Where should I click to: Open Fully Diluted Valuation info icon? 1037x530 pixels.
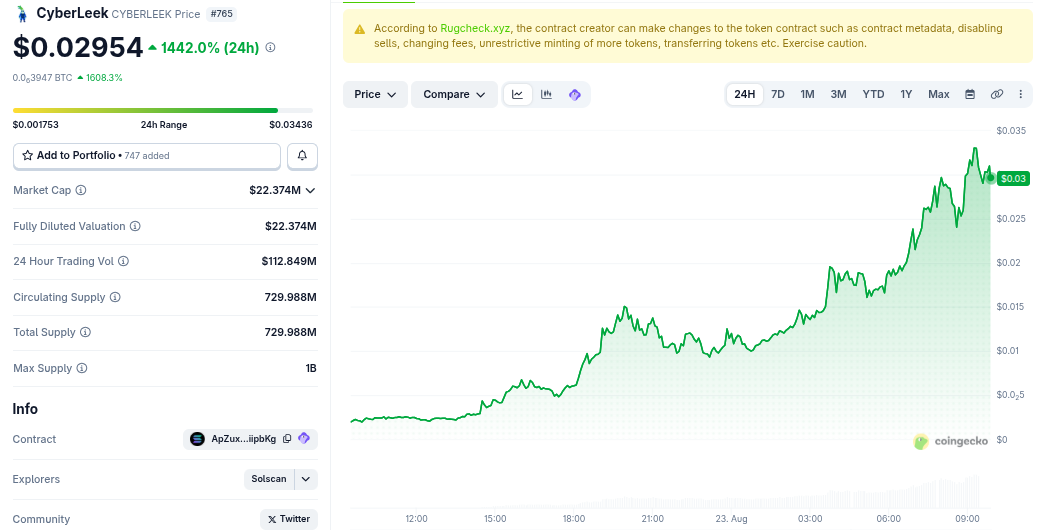pos(135,226)
